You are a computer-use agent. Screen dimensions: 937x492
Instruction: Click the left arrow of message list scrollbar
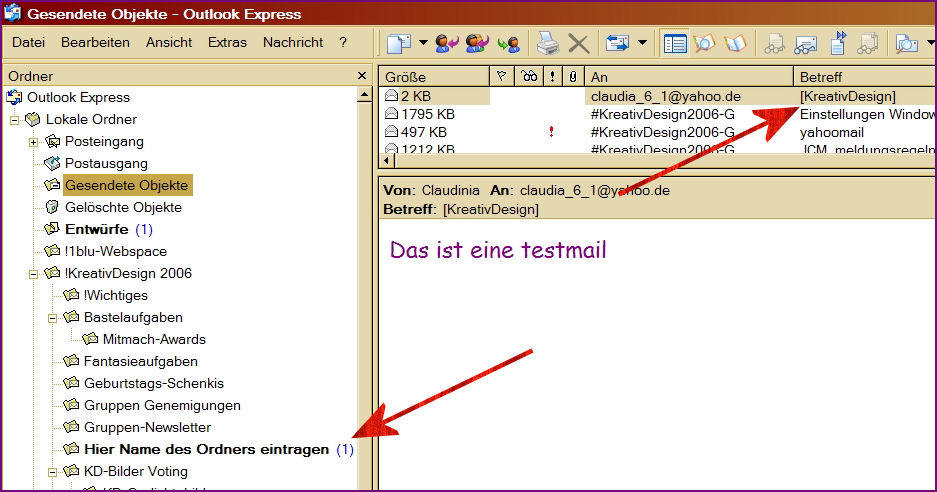387,161
